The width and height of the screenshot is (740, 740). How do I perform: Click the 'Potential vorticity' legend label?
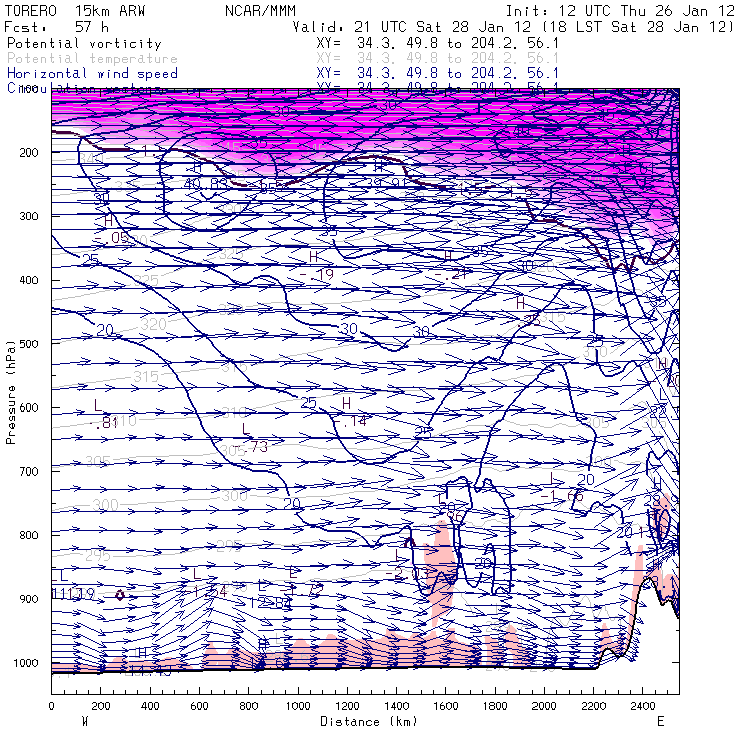pyautogui.click(x=84, y=43)
